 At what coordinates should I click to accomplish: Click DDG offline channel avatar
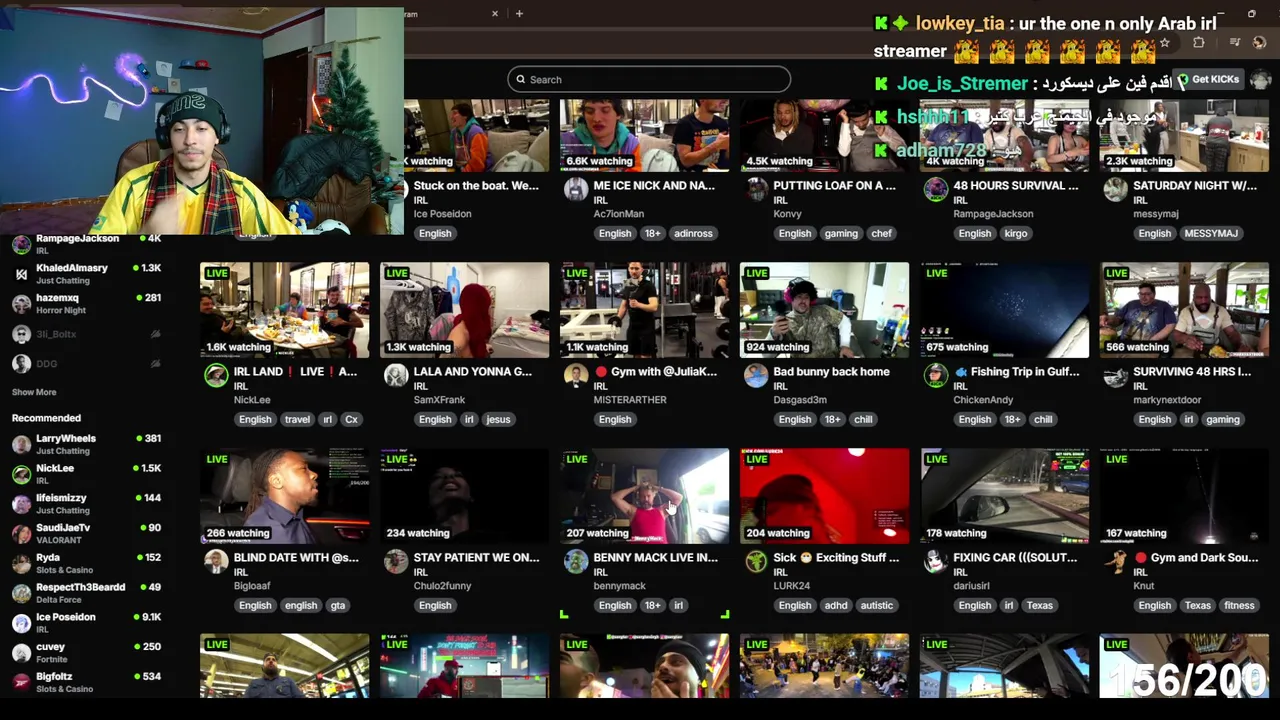pyautogui.click(x=21, y=363)
